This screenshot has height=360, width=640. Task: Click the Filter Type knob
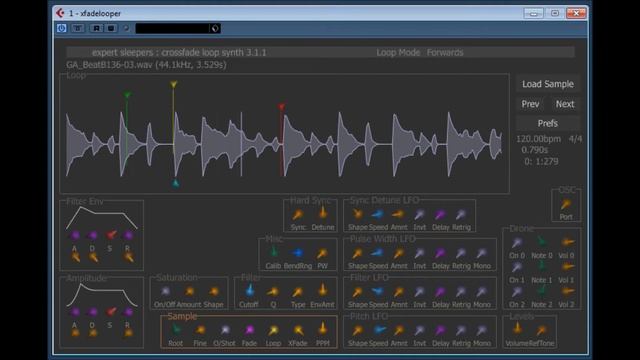[298, 291]
